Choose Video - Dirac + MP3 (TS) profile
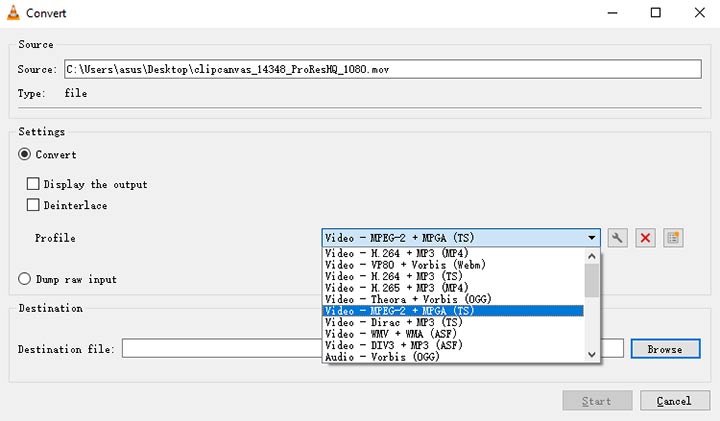This screenshot has width=720, height=421. [453, 322]
